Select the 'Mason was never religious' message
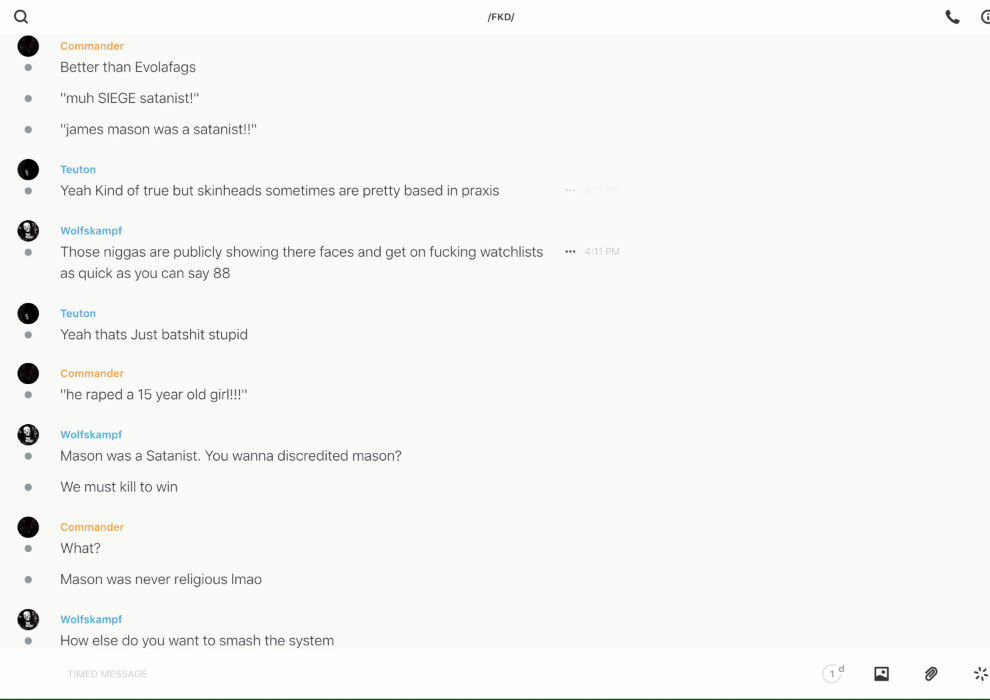The height and width of the screenshot is (700, 990). coord(161,579)
